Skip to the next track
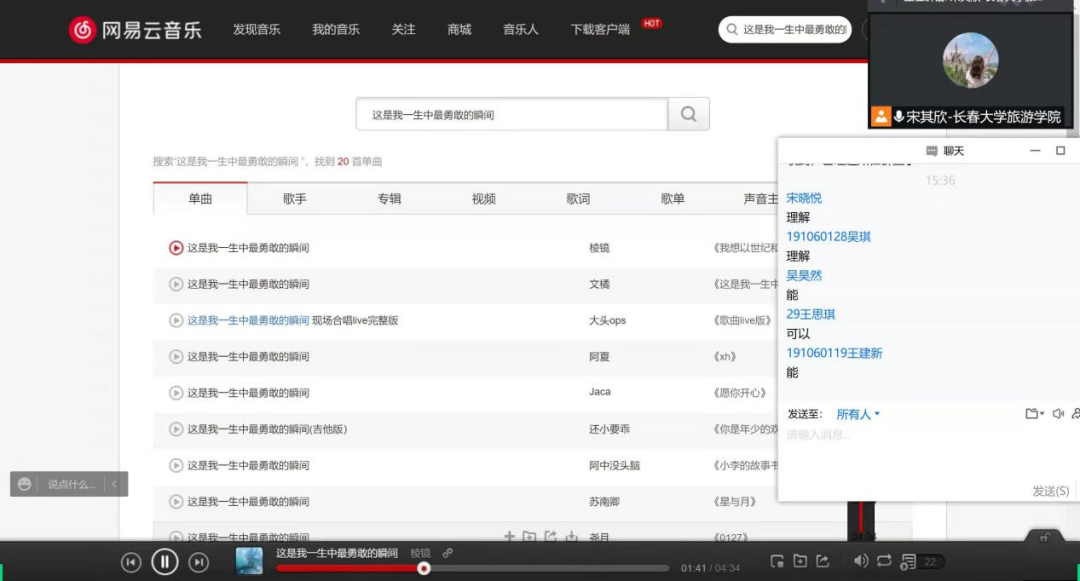1080x581 pixels. (198, 562)
